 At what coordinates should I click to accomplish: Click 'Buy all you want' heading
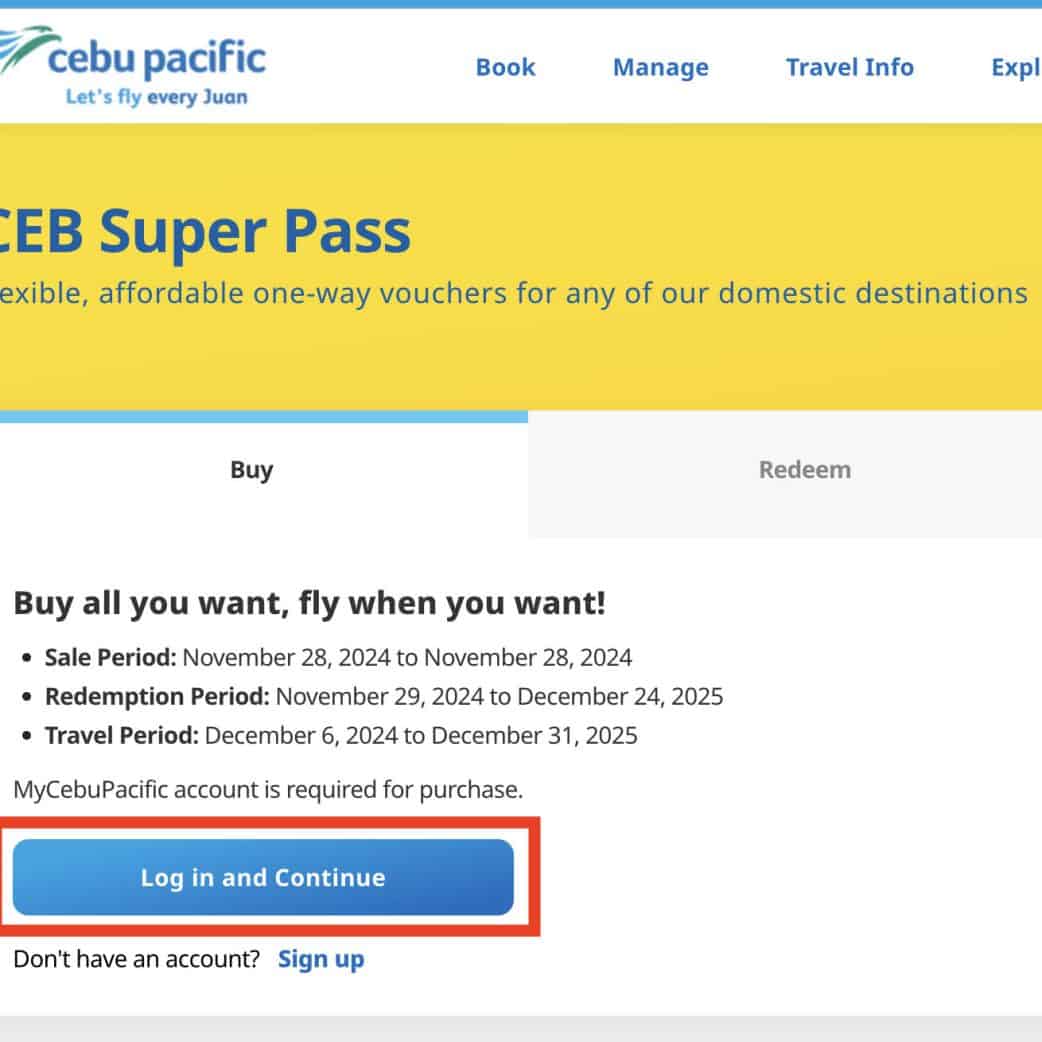tap(309, 604)
